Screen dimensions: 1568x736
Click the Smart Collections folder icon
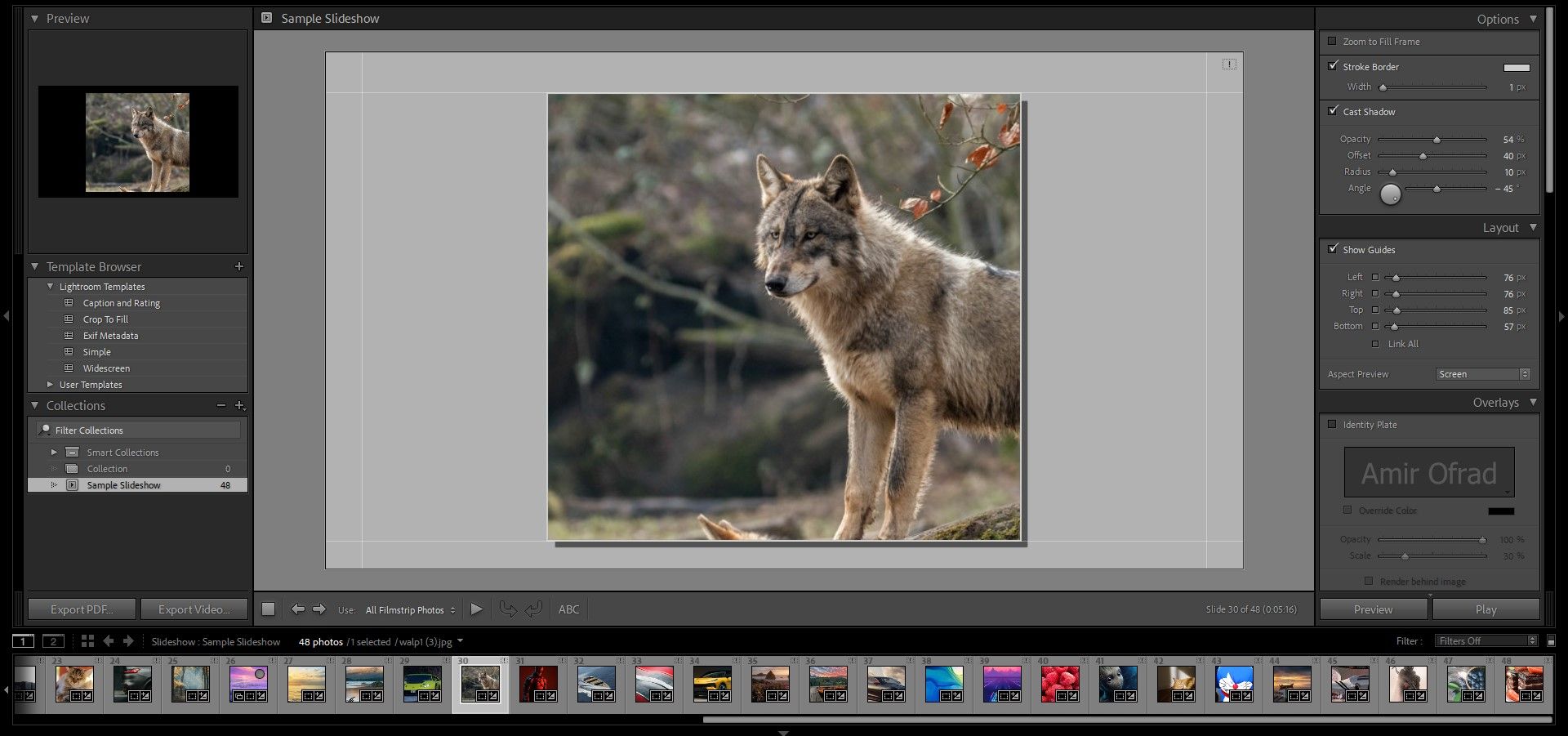[72, 453]
